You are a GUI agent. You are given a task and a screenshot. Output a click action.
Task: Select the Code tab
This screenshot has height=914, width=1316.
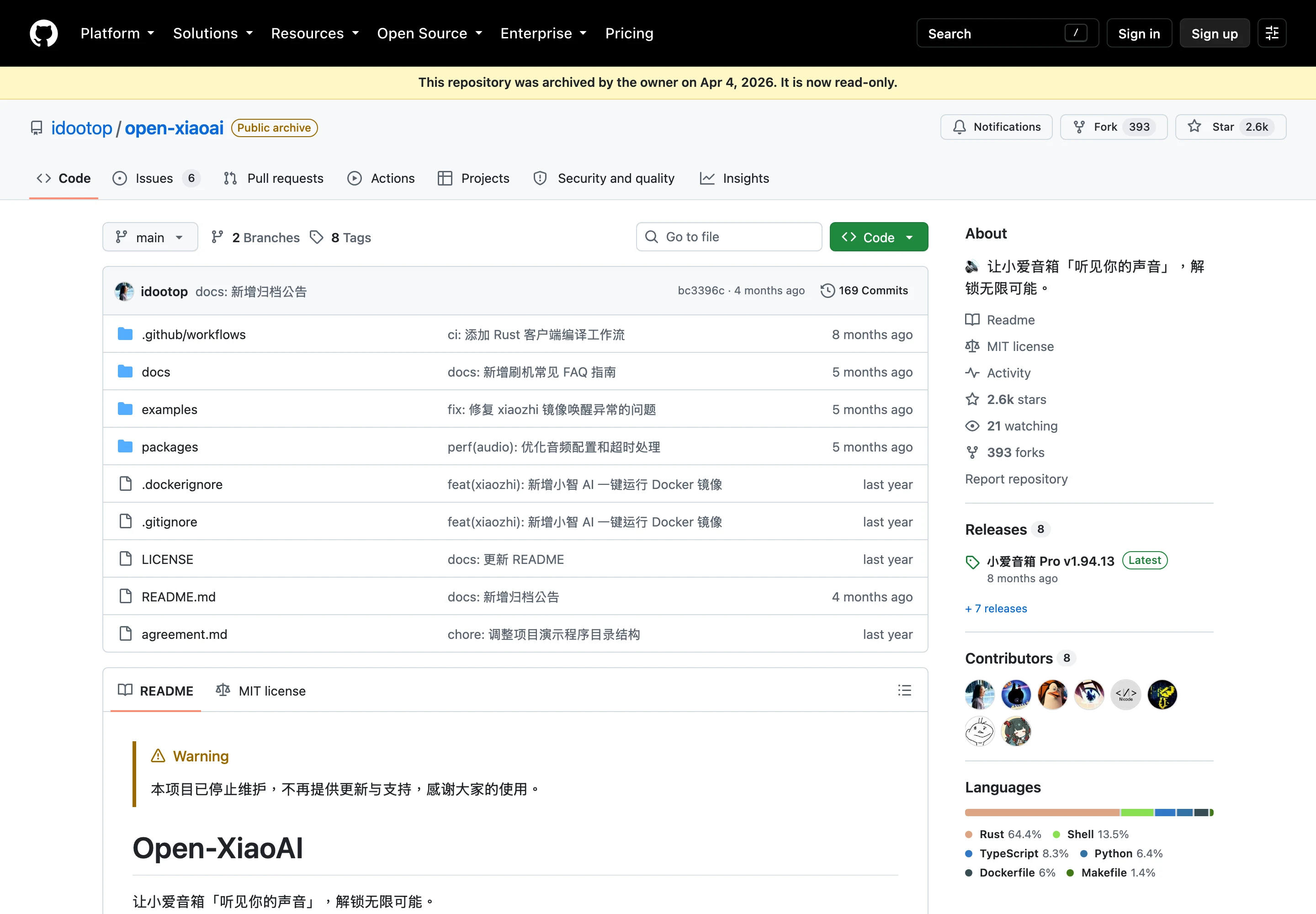[x=64, y=179]
